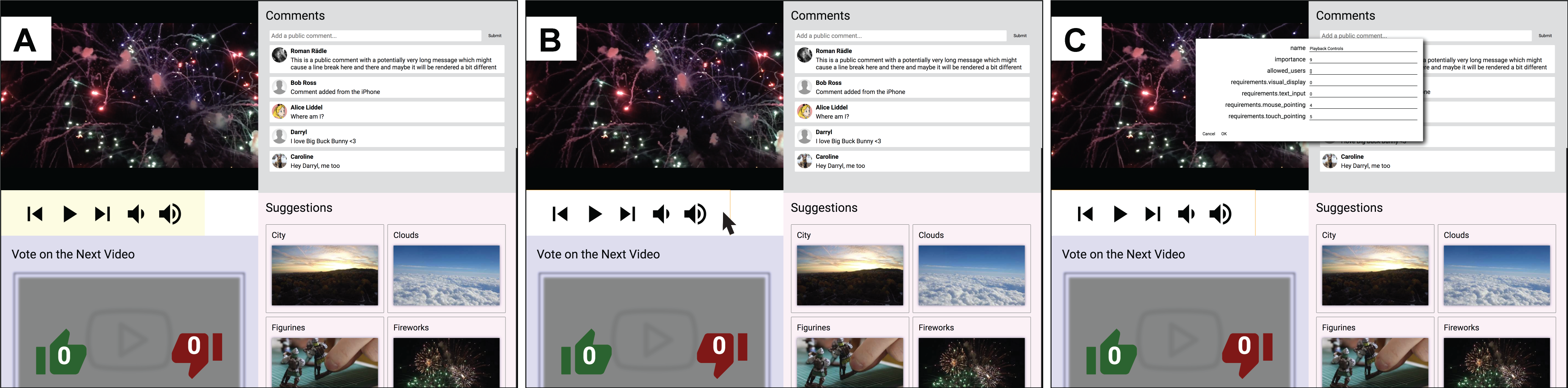The width and height of the screenshot is (1568, 388).
Task: Open Fireworks suggestion thumbnail in panel A
Action: 447,362
